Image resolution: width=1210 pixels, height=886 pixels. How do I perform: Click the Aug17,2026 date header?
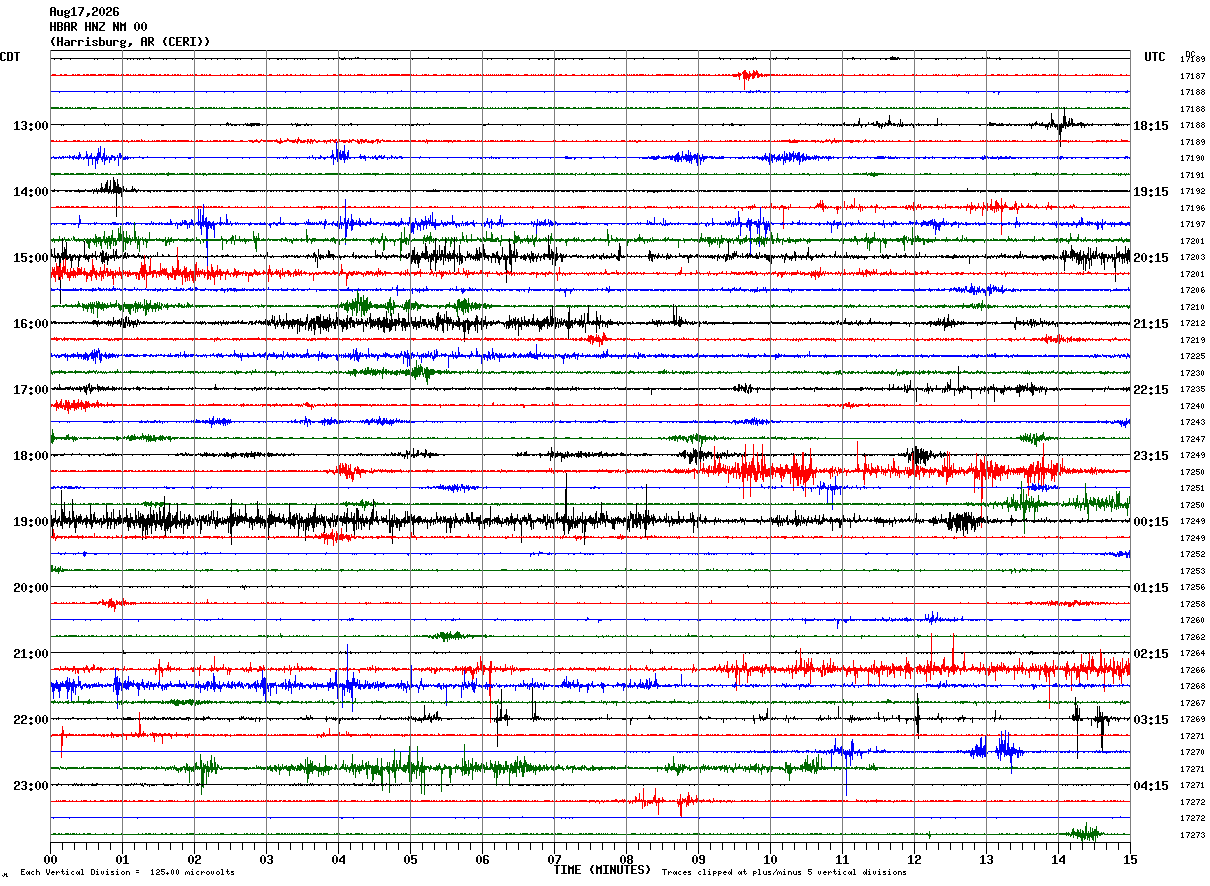pos(84,12)
